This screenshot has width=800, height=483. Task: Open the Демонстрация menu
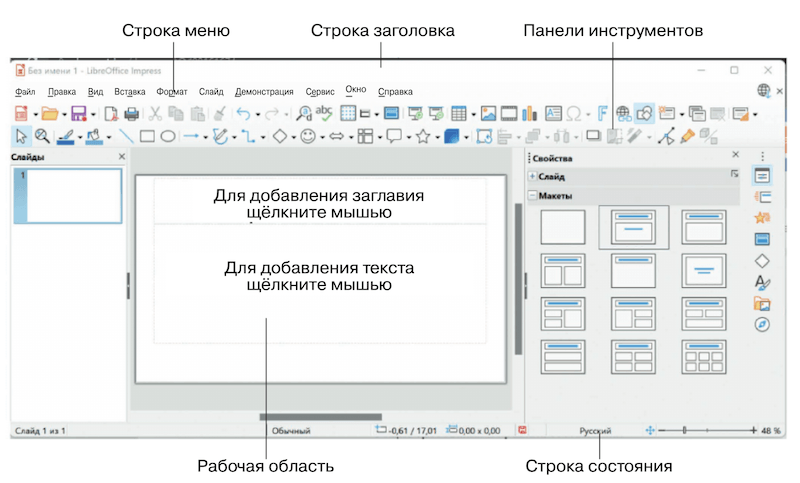[264, 92]
